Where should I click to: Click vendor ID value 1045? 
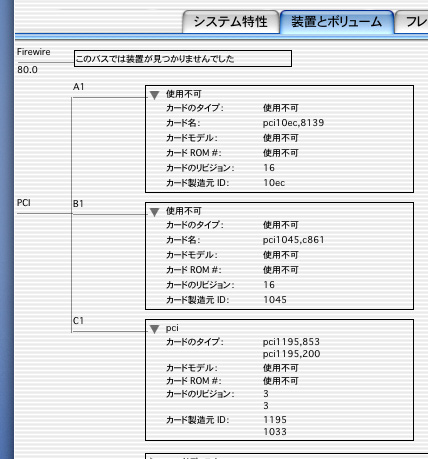click(x=275, y=300)
